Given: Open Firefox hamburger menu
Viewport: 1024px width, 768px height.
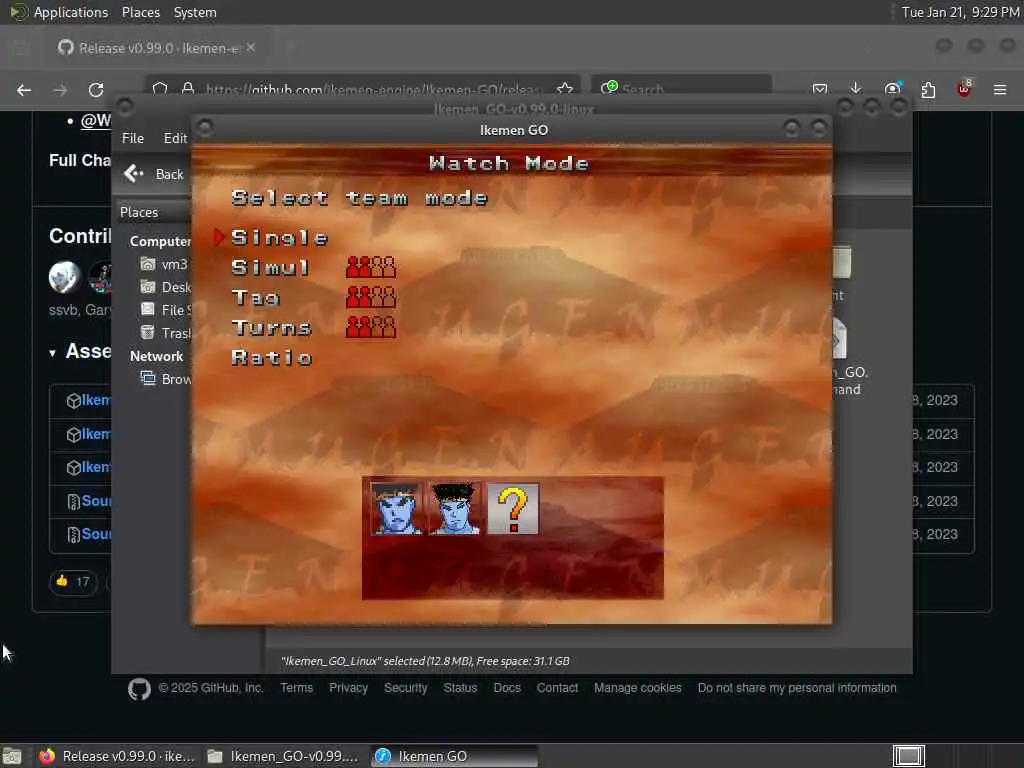Looking at the screenshot, I should coord(1000,90).
